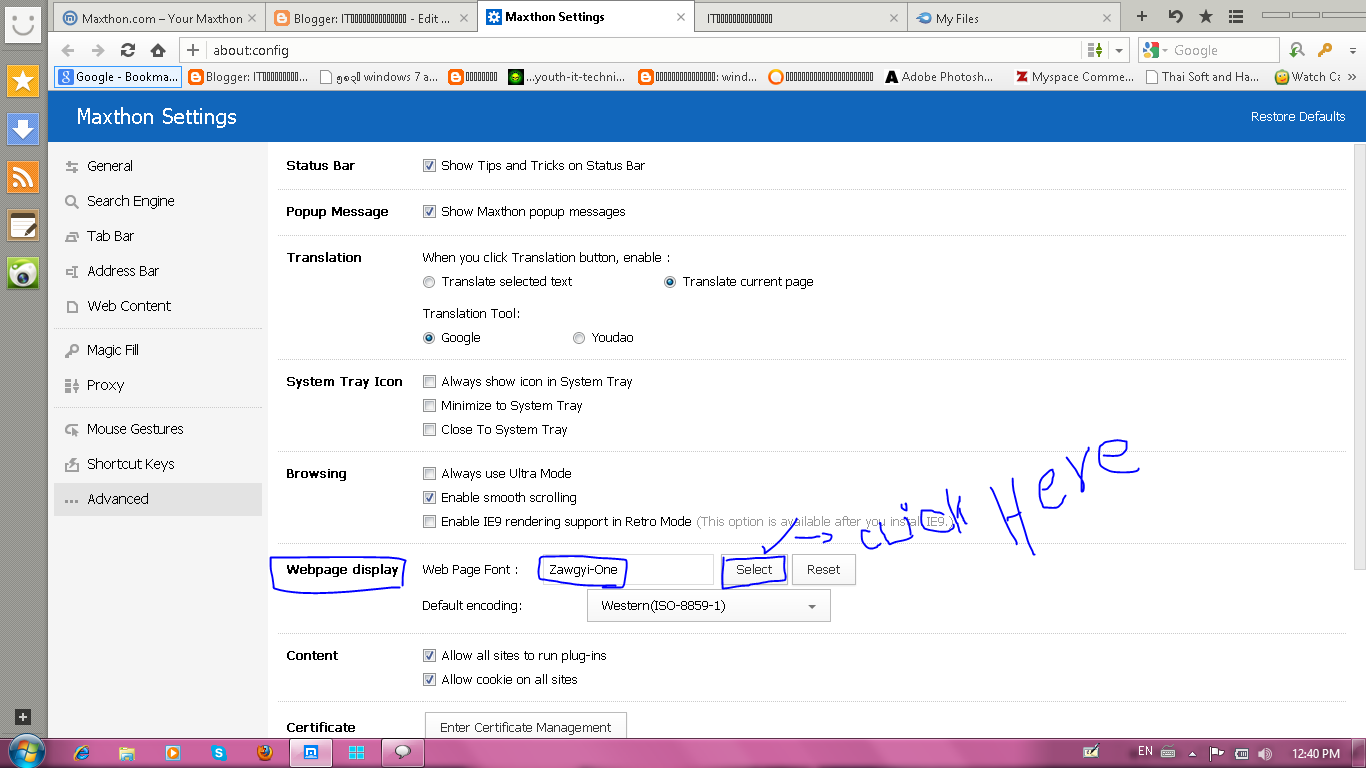Add sidebar item with plus icon
Screen dimensions: 1366x768
(x=23, y=716)
